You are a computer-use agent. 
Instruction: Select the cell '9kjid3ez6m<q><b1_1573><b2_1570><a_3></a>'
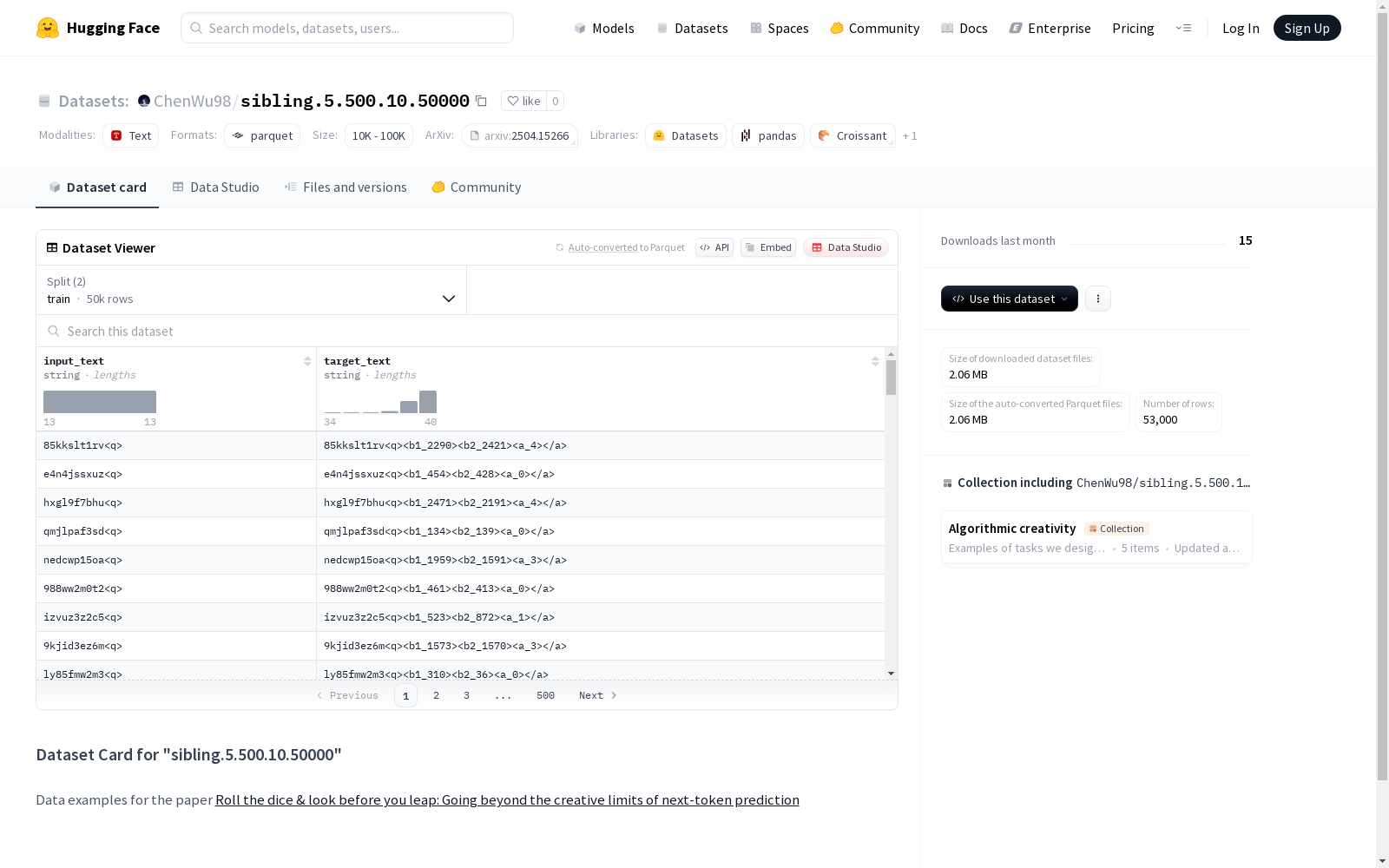tap(601, 646)
